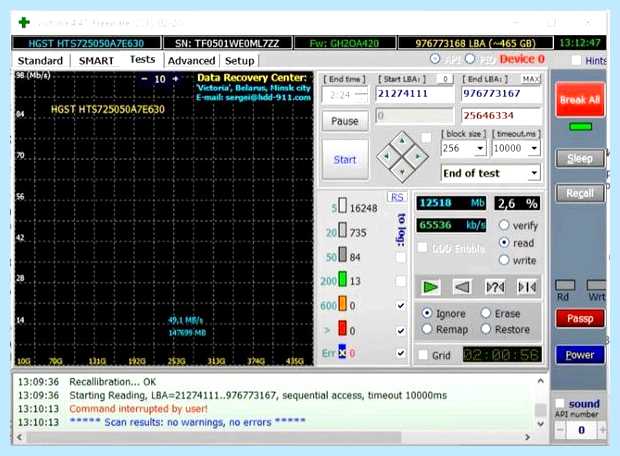Click the plus icon to increase graph scale
The image size is (620, 456).
point(176,79)
